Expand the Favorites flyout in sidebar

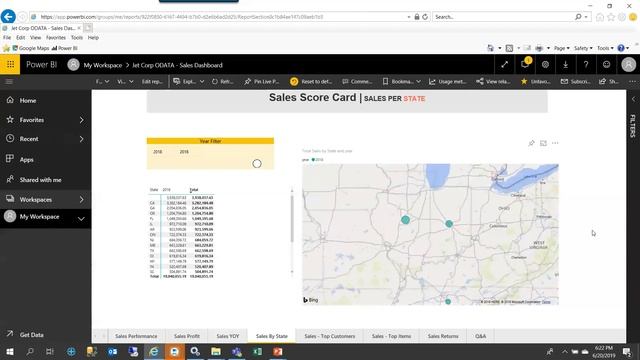81,120
